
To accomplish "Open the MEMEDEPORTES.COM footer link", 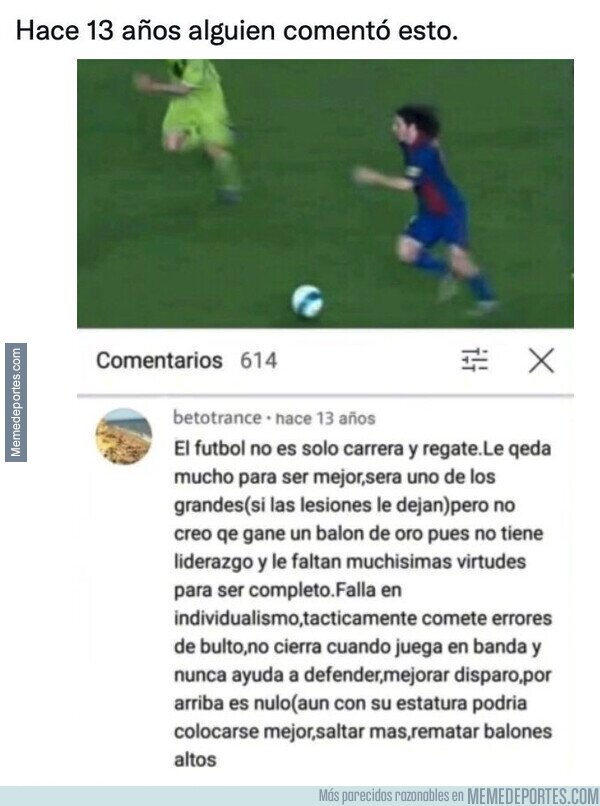I will coord(533,796).
